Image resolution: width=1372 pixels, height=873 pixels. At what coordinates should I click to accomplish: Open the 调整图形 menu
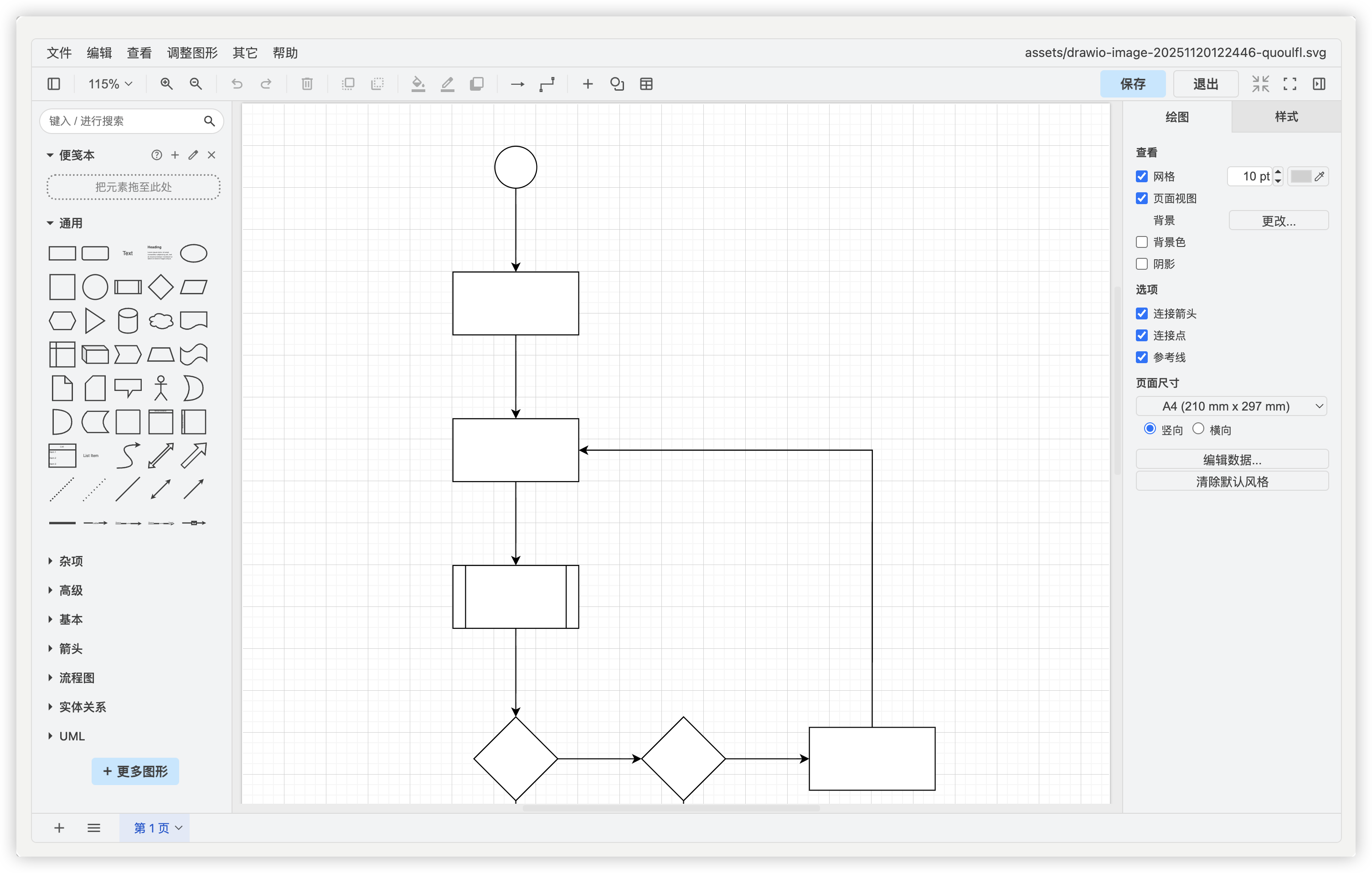coord(192,53)
